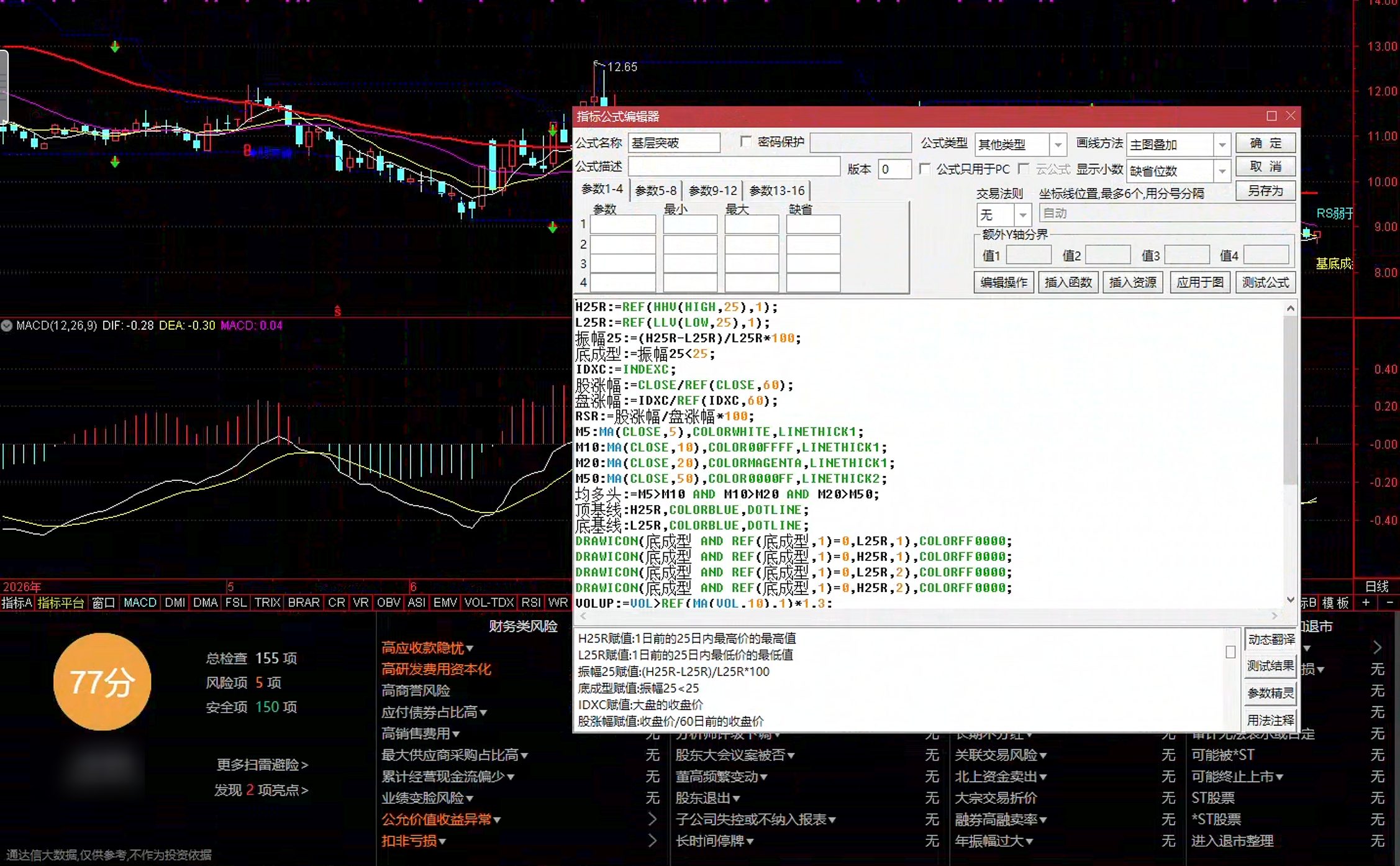Select the 指标平台 tab
Viewport: 1400px width, 866px height.
[x=60, y=603]
